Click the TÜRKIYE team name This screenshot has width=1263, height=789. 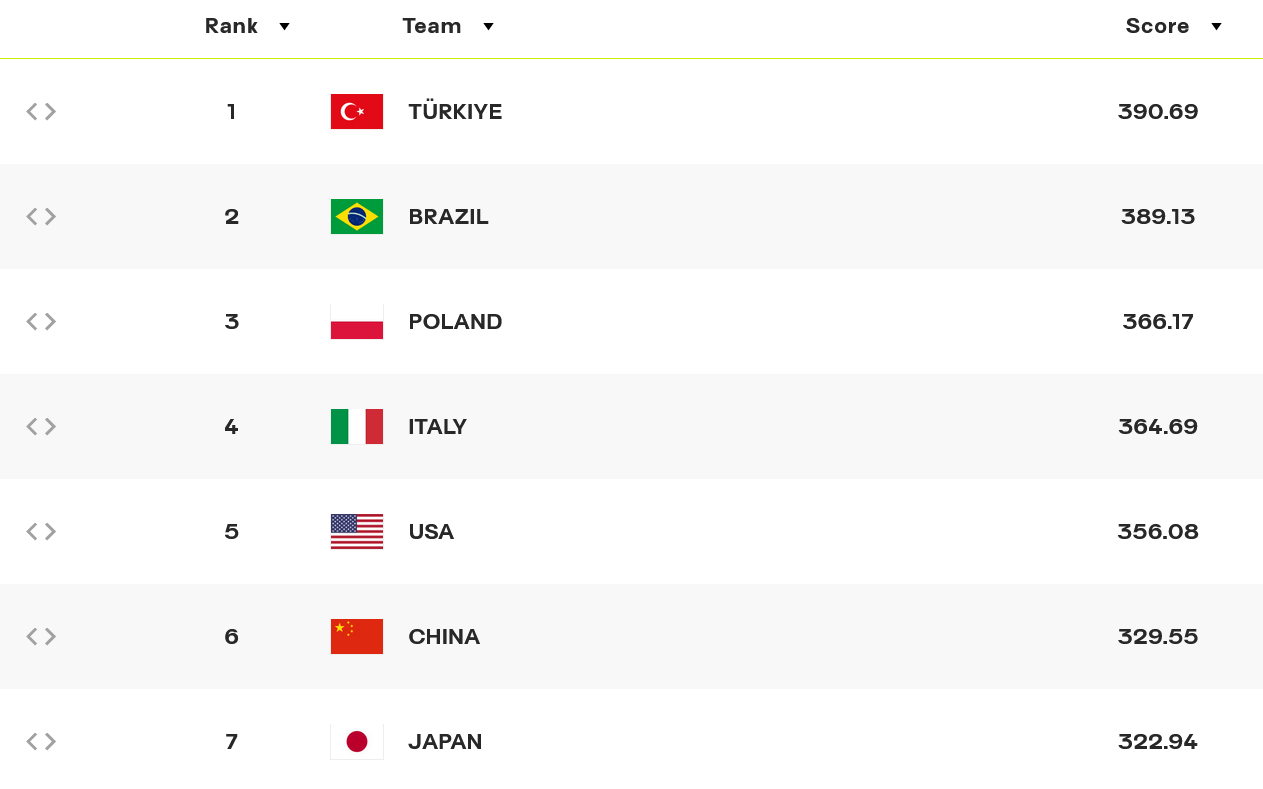455,111
